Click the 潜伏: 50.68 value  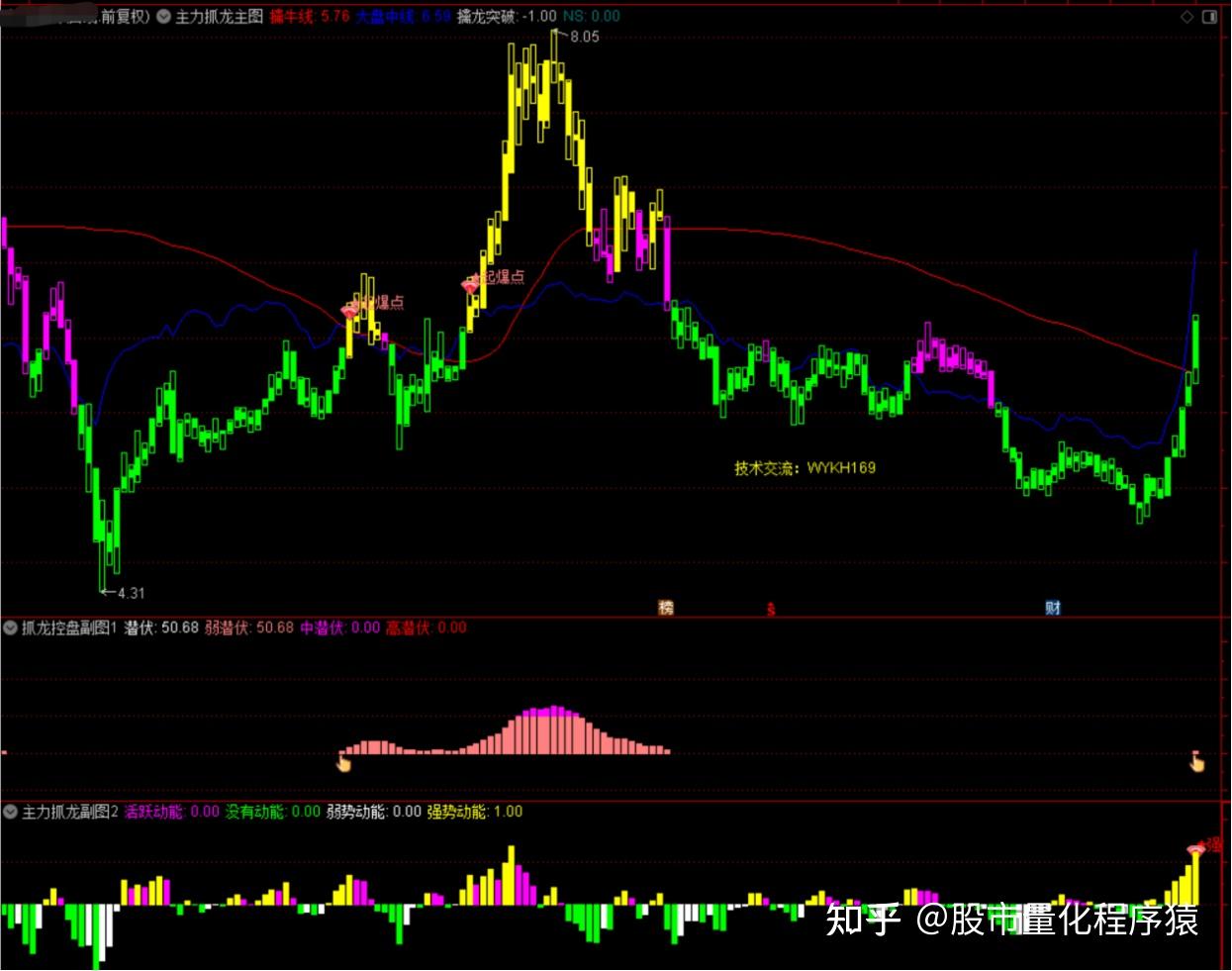(161, 628)
